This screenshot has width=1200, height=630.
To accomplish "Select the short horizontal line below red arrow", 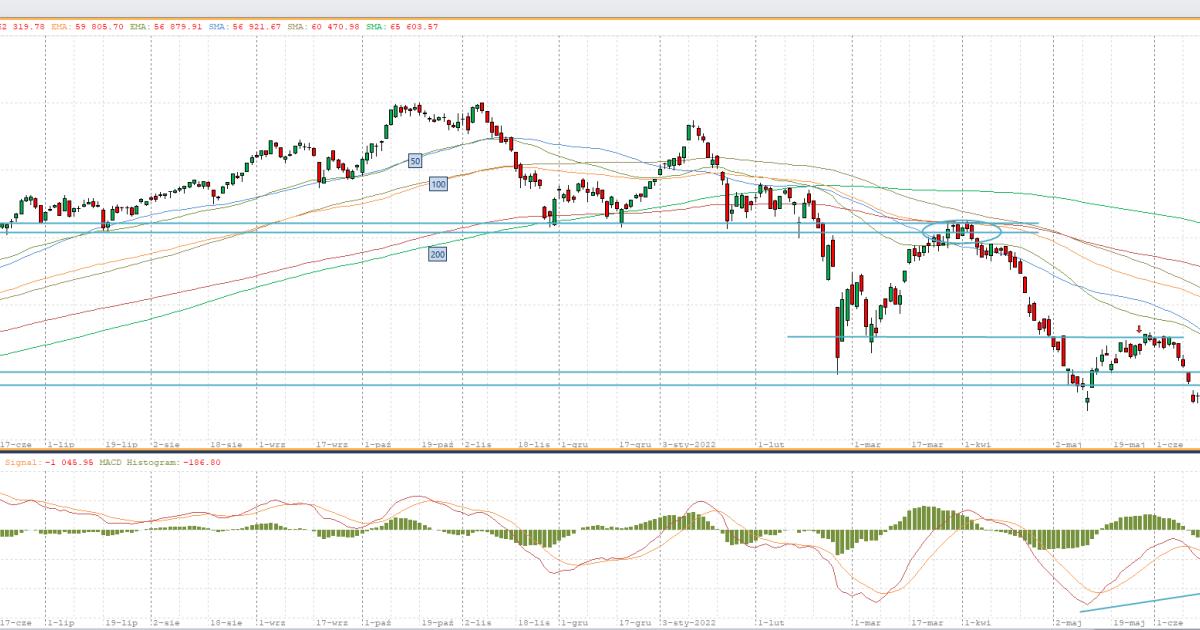I will [900, 337].
